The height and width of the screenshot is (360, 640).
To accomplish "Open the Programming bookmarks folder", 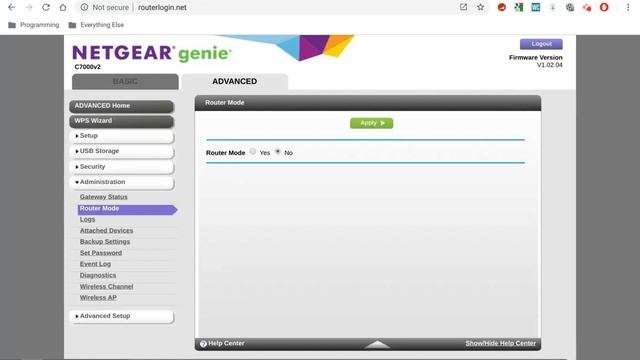I will click(33, 25).
